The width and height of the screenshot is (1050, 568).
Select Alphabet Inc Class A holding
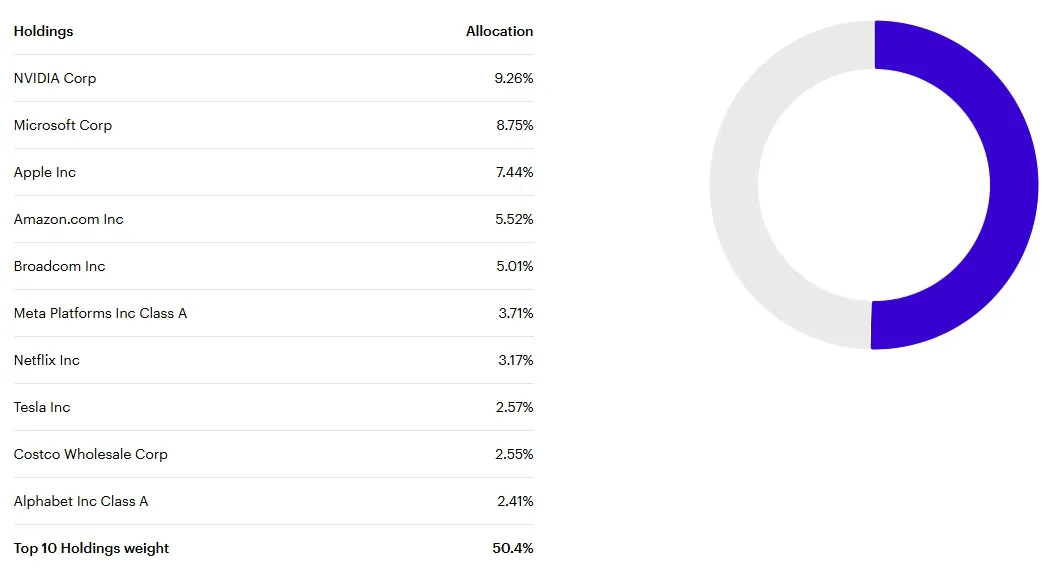[81, 500]
